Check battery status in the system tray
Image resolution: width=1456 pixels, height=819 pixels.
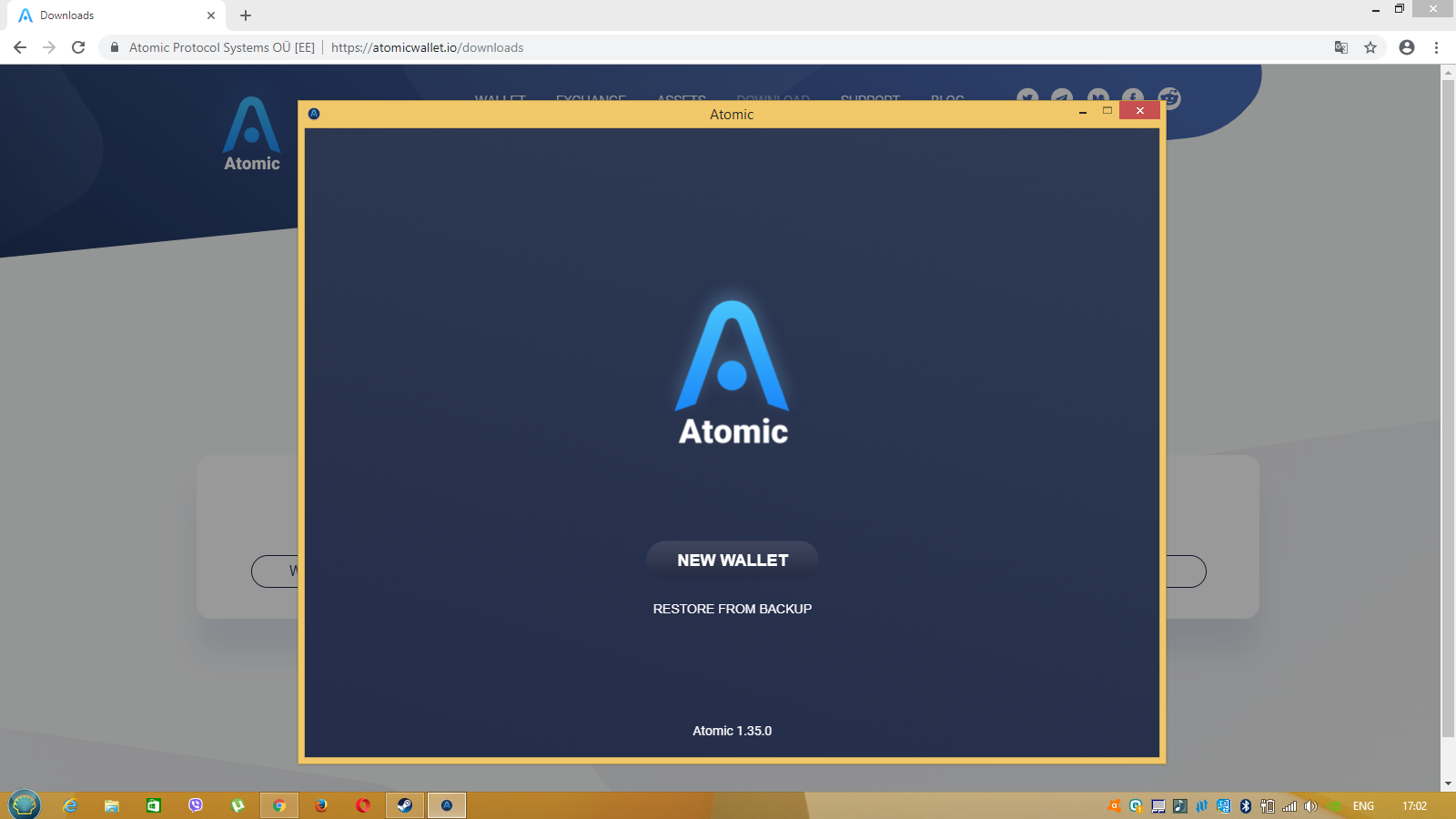pyautogui.click(x=1268, y=805)
